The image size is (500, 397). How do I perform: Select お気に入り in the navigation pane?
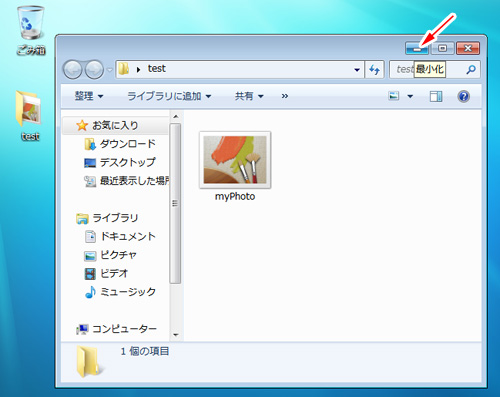(x=116, y=125)
